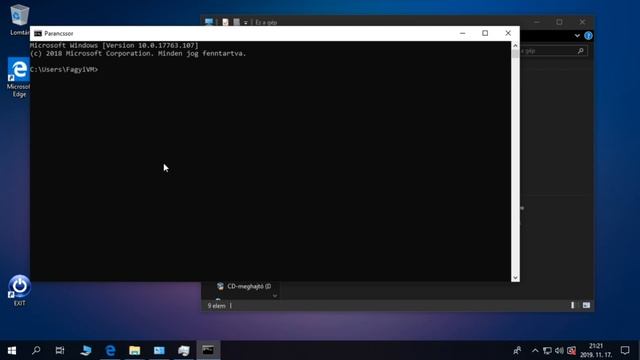Click the red security tray icon
The width and height of the screenshot is (640, 360).
[571, 351]
